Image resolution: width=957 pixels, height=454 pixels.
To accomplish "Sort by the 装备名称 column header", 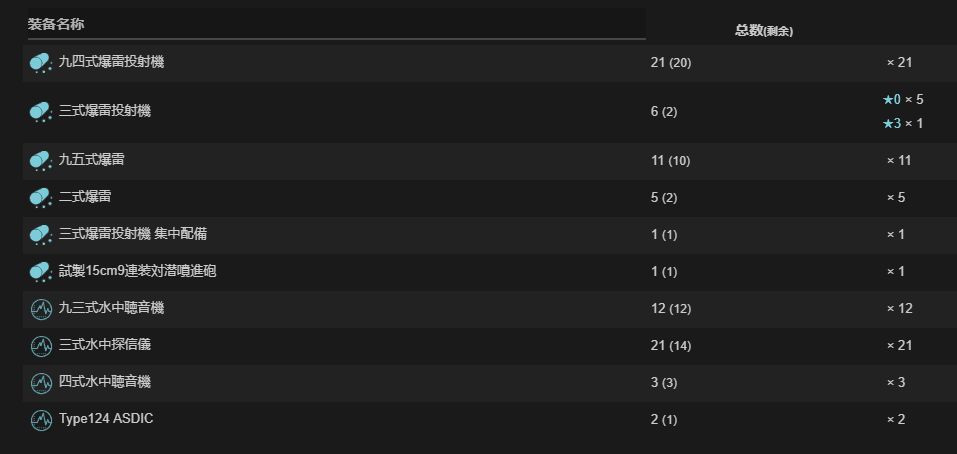I will (x=56, y=24).
